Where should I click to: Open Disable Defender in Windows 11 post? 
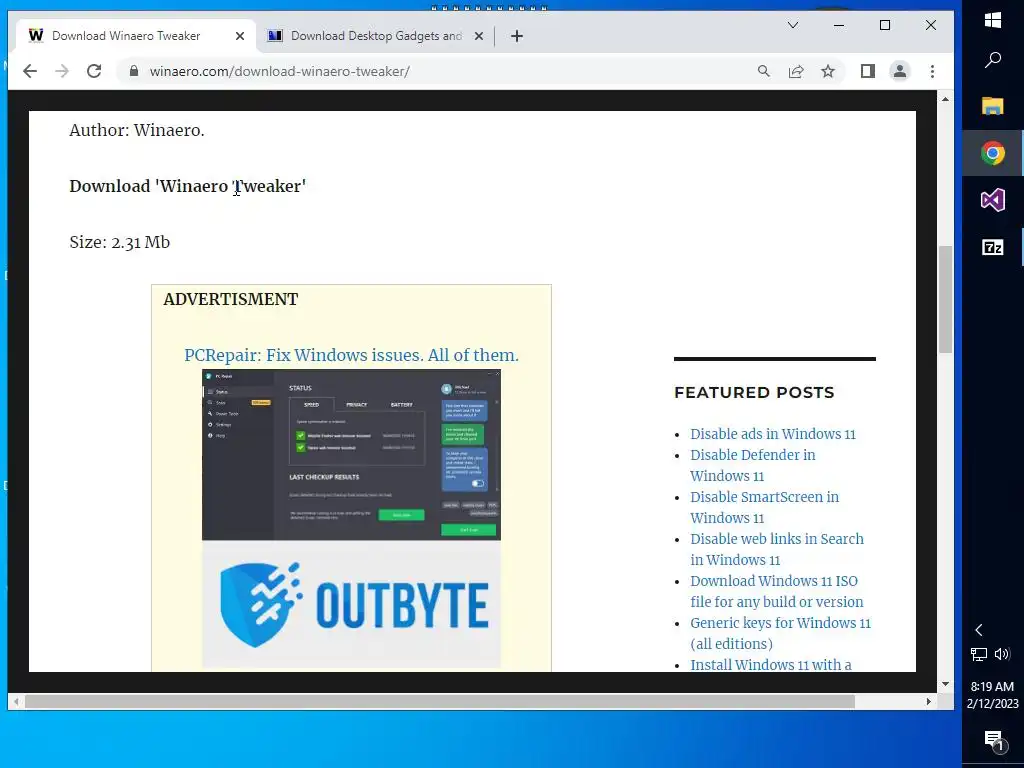(753, 465)
